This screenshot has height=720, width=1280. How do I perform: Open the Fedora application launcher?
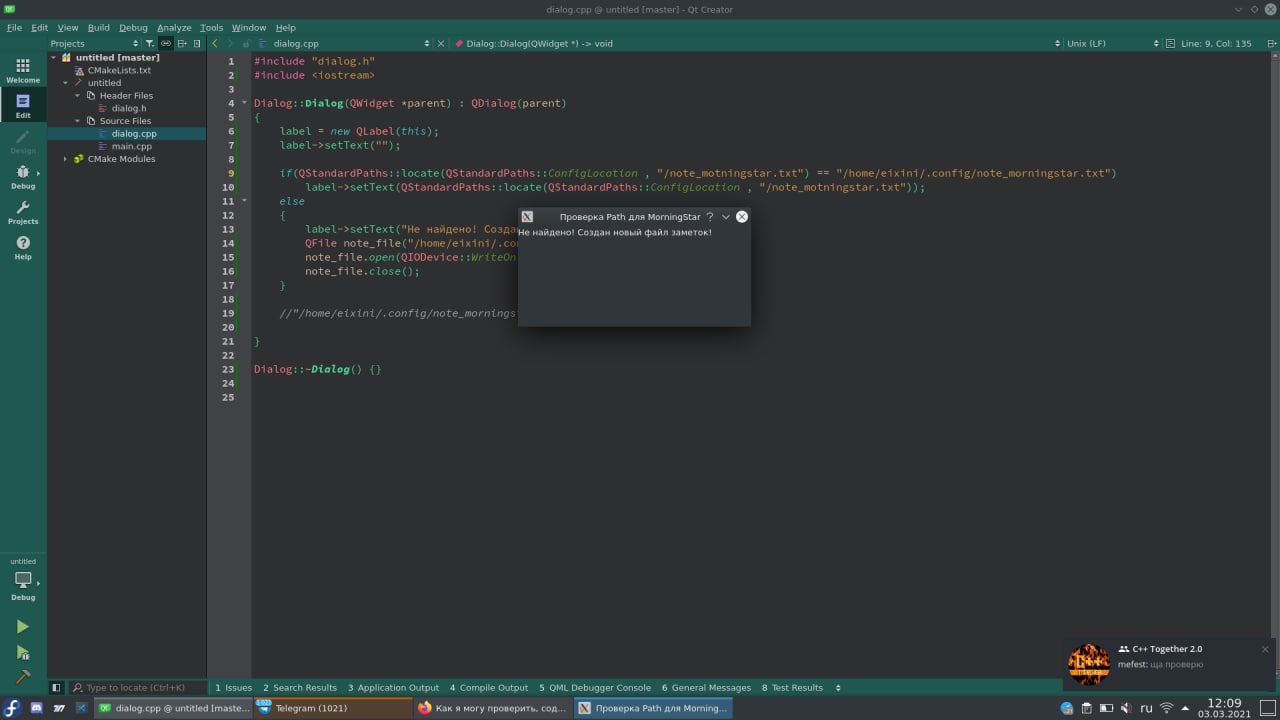pyautogui.click(x=12, y=708)
